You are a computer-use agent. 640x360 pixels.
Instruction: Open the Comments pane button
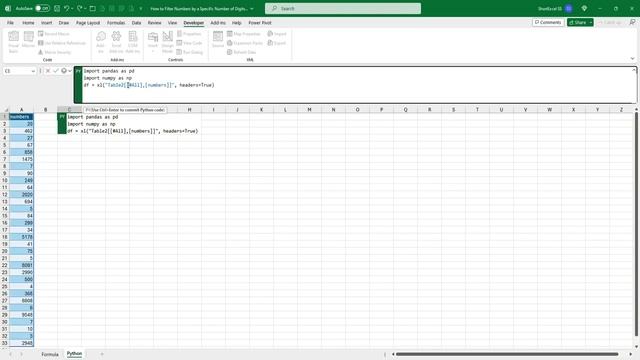point(548,22)
